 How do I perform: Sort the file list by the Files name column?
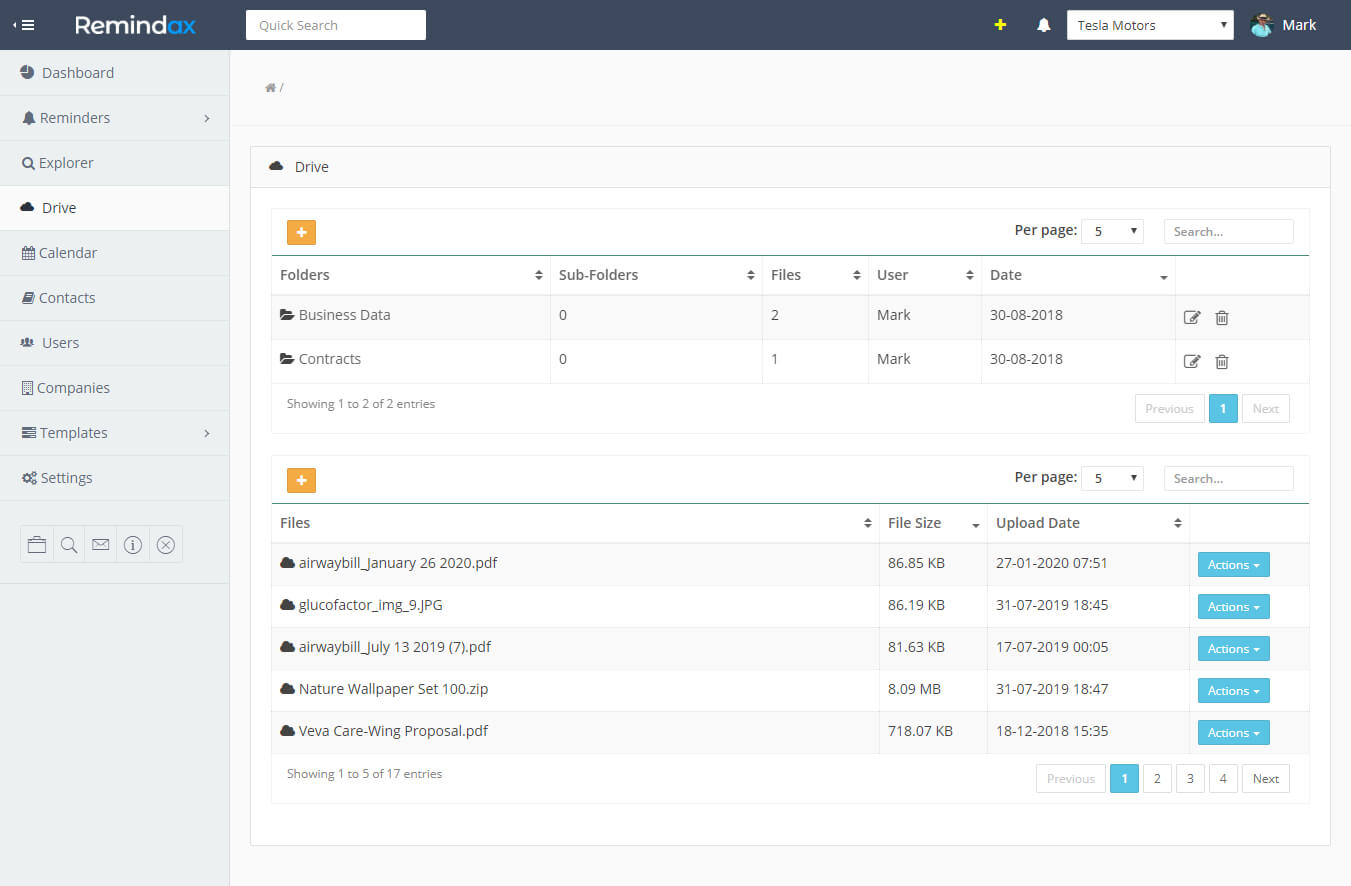[576, 523]
